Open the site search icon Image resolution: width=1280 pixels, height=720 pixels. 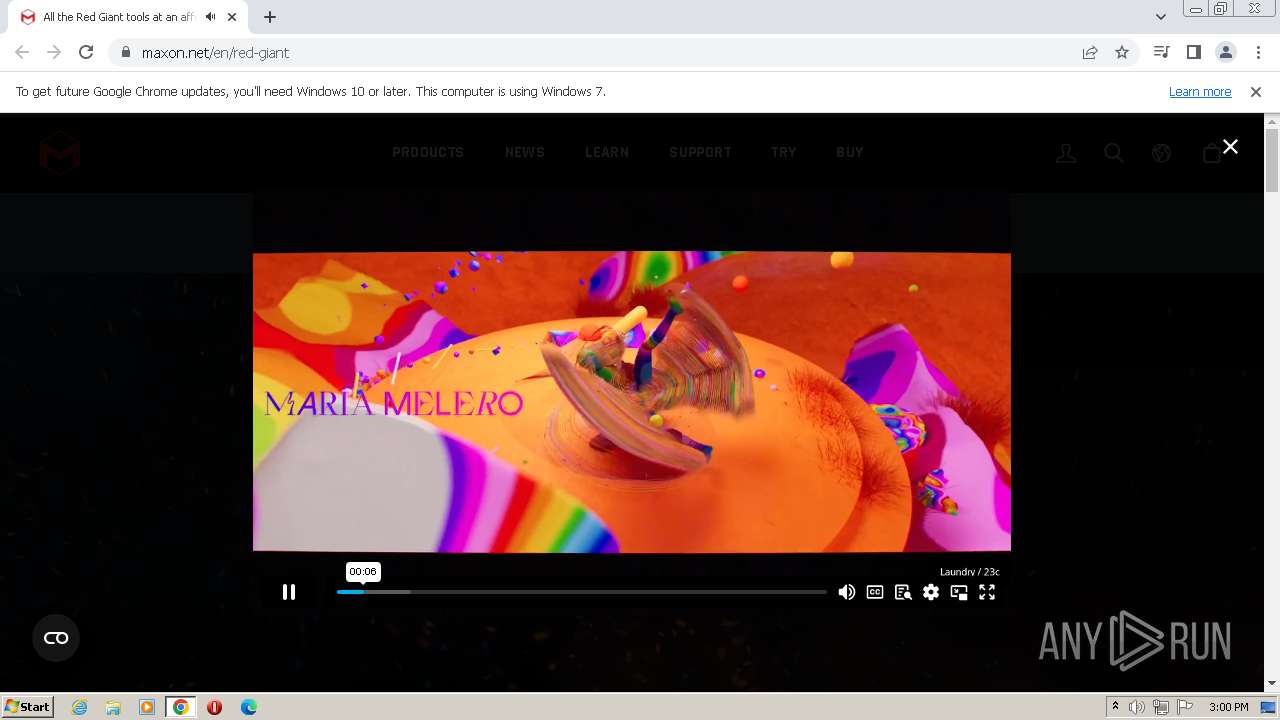tap(1114, 153)
